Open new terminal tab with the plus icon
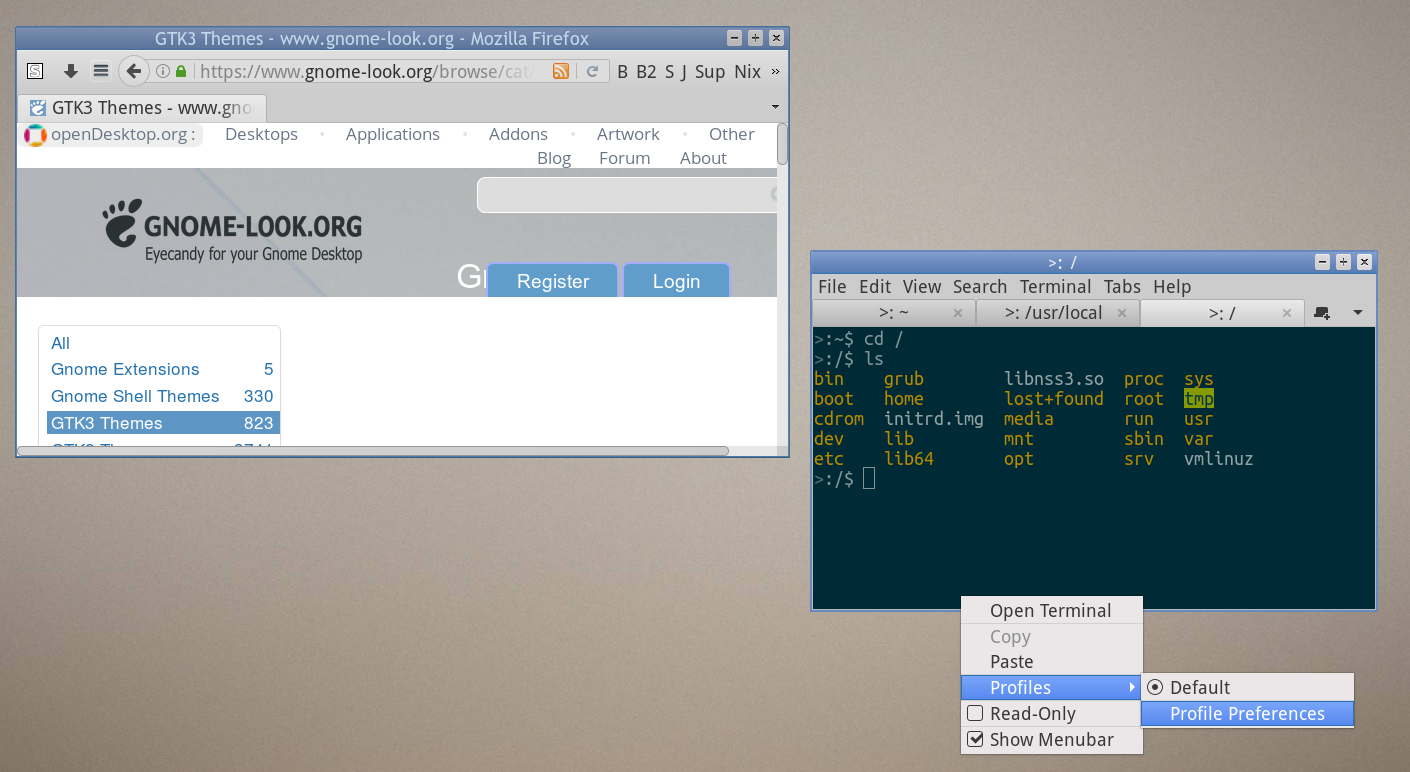 [x=1322, y=313]
